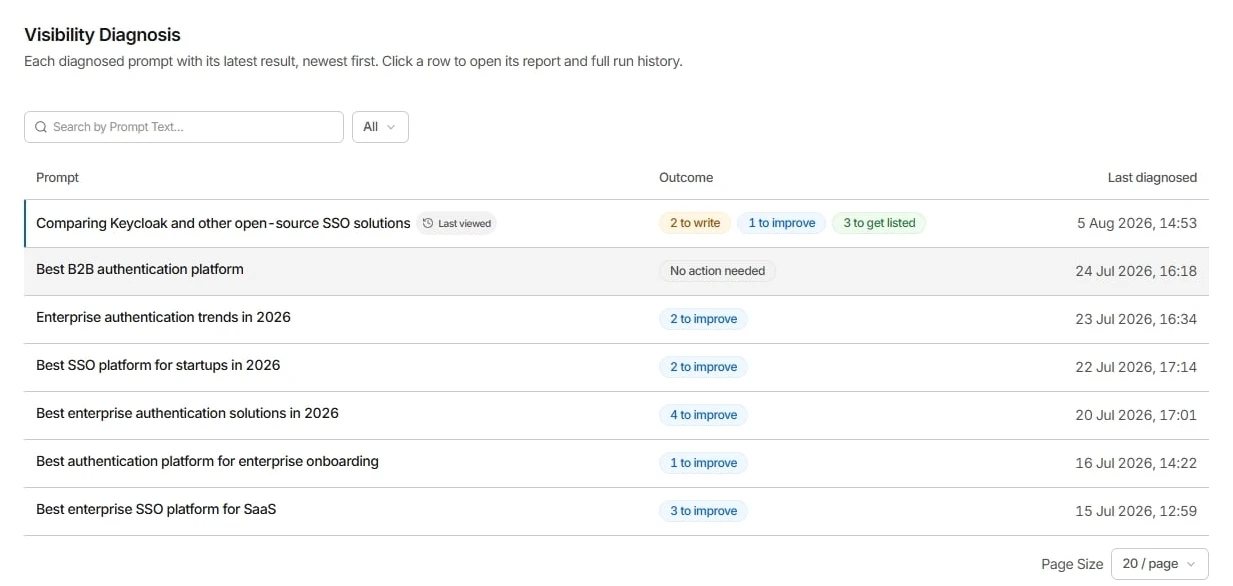Click the 1 to improve badge in onboarding row
1233x586 pixels.
click(703, 463)
